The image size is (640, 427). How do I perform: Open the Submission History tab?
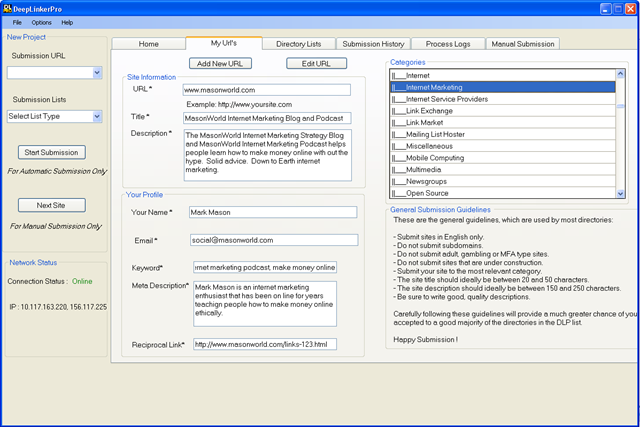(x=373, y=44)
